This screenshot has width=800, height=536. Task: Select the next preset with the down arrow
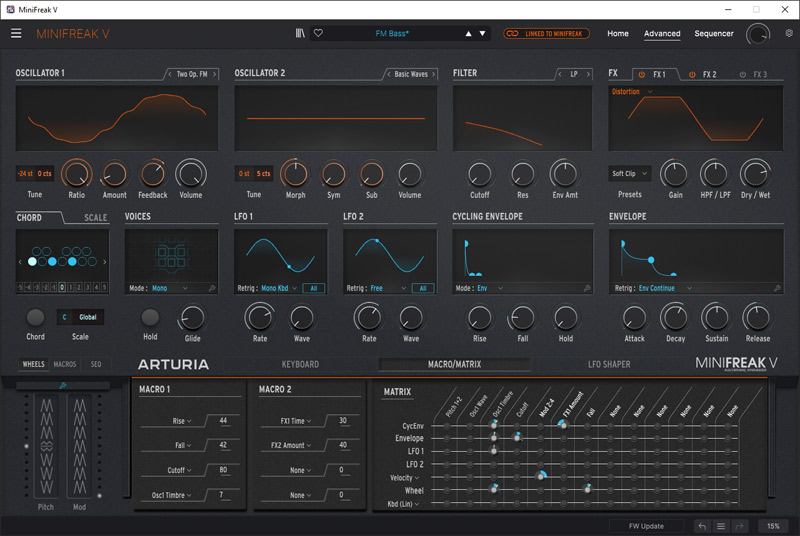pyautogui.click(x=482, y=33)
